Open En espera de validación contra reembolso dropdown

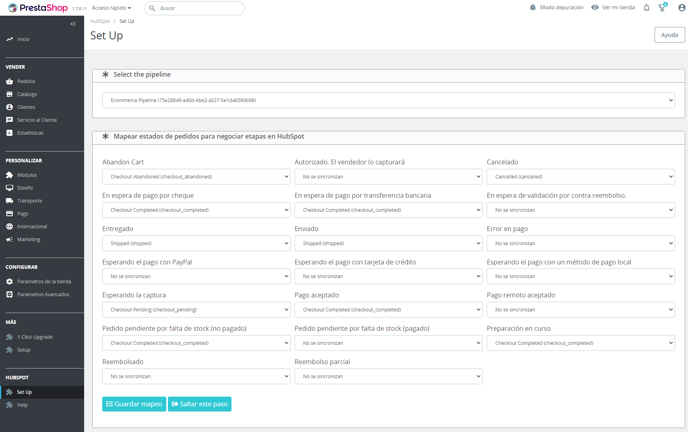(580, 210)
